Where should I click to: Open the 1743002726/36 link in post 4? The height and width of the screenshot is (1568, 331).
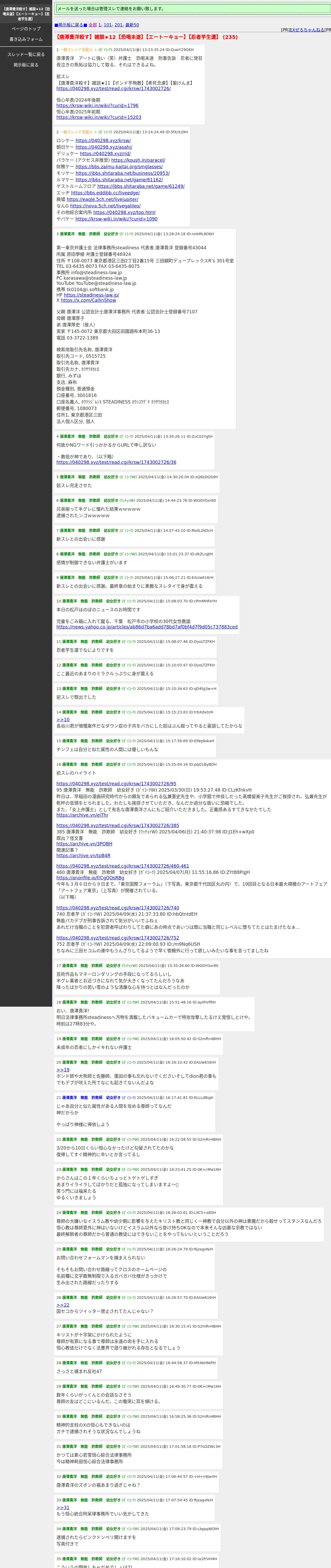116,463
